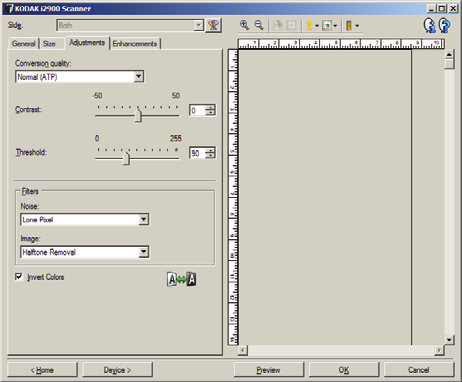Open the Units dropdown arrow
The height and width of the screenshot is (382, 462).
click(357, 26)
